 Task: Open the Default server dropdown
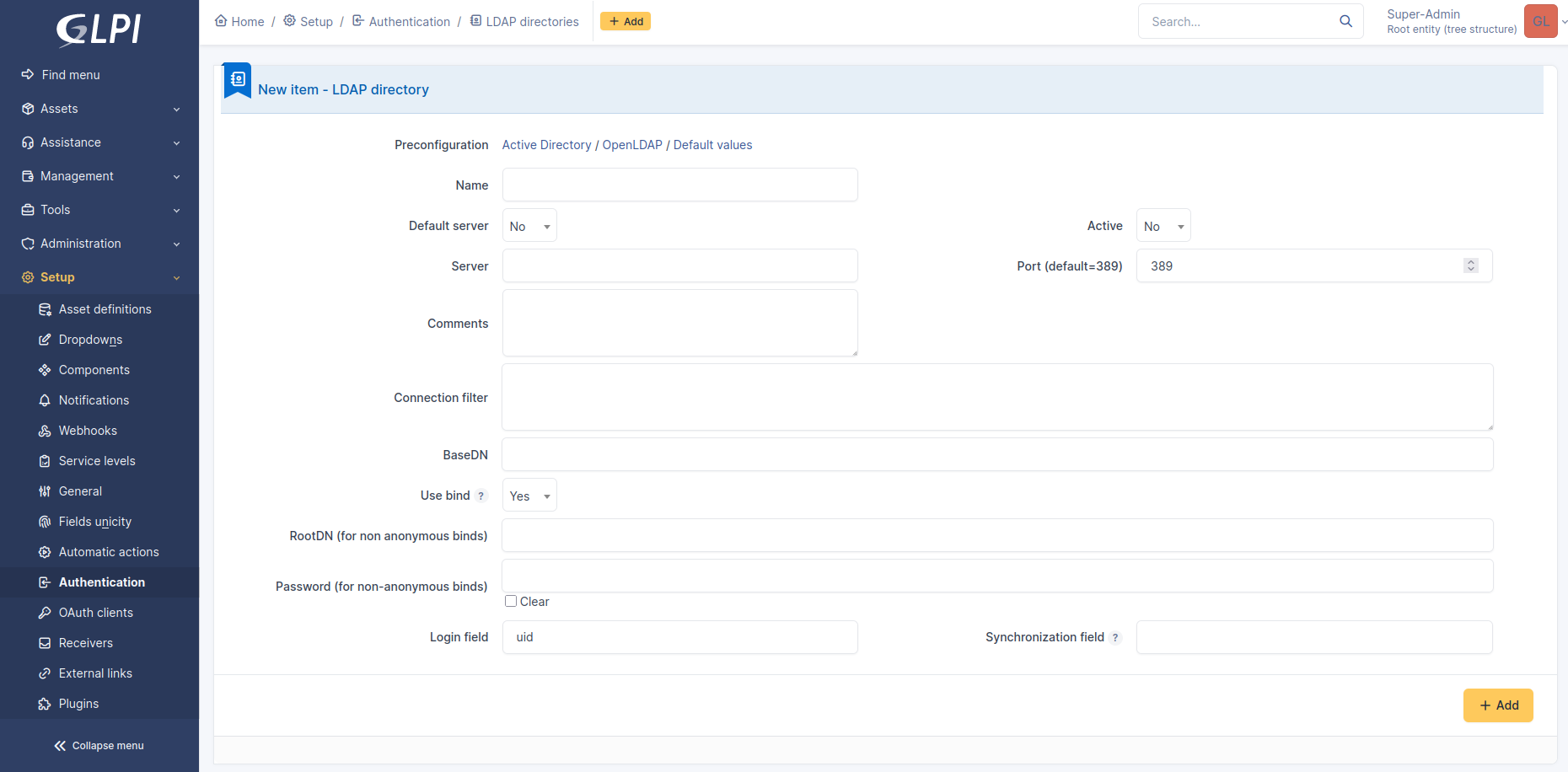(529, 225)
